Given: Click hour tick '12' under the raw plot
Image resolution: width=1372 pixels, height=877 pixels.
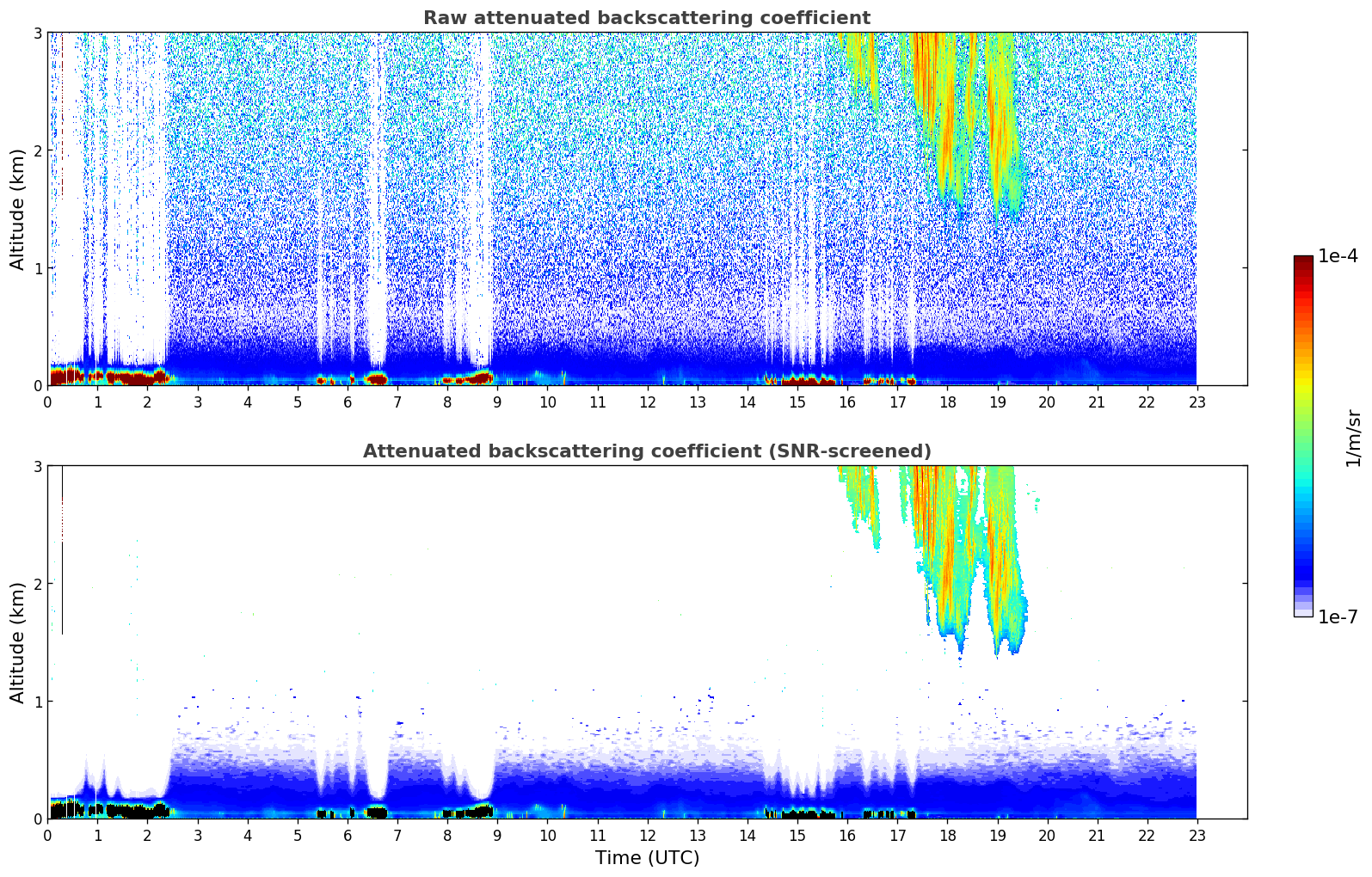Looking at the screenshot, I should (x=647, y=402).
